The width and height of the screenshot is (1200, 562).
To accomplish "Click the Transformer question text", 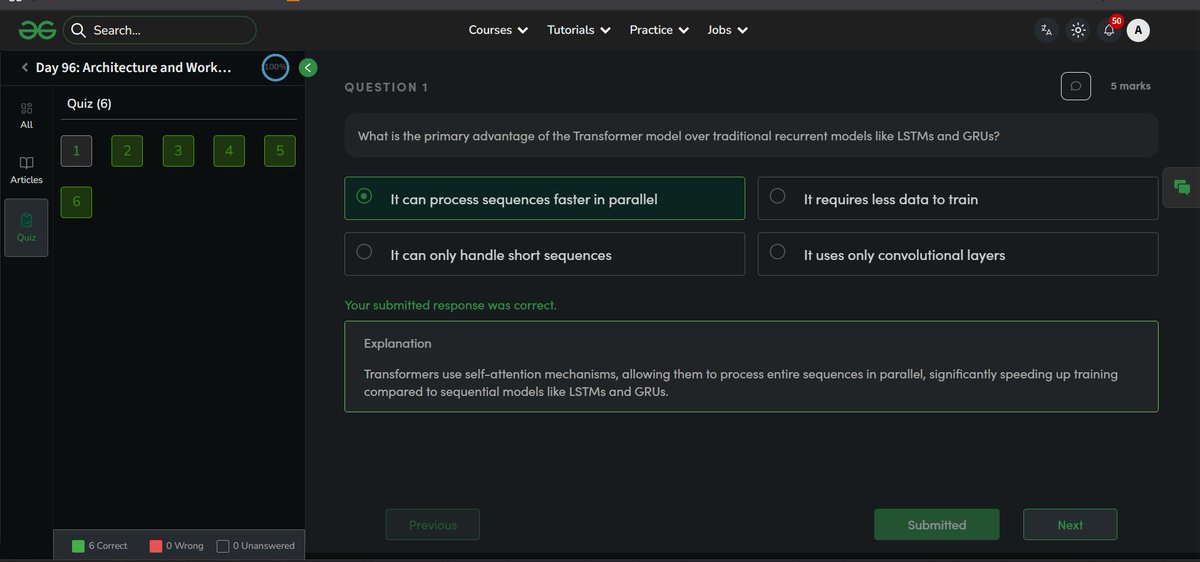I will click(679, 135).
